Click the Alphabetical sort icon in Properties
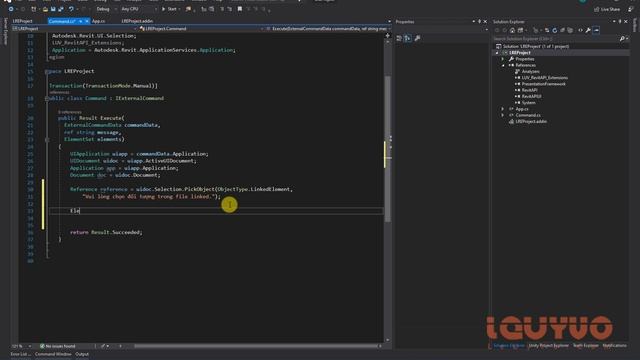 click(x=407, y=38)
